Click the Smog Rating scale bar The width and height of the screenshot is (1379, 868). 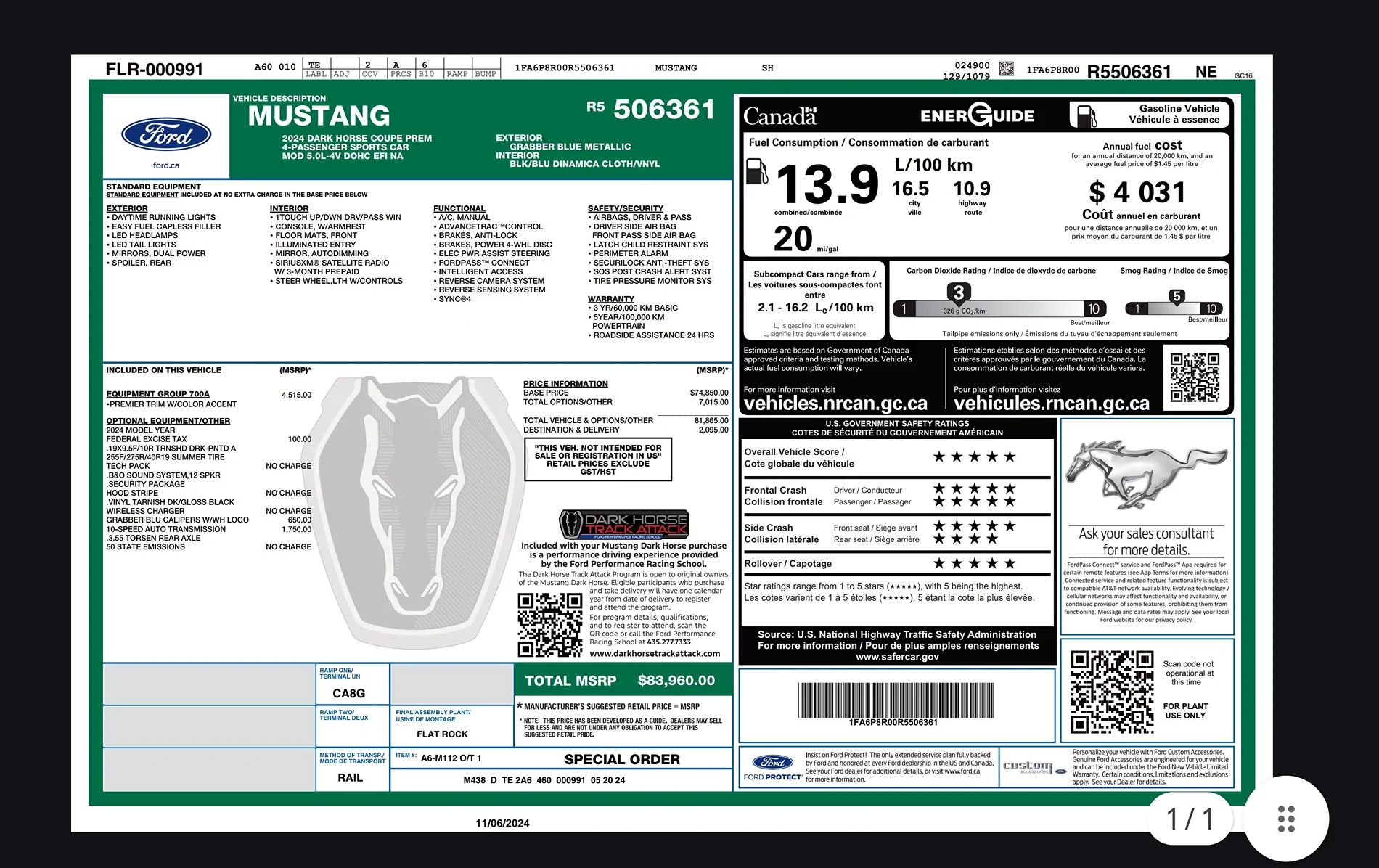click(1174, 308)
